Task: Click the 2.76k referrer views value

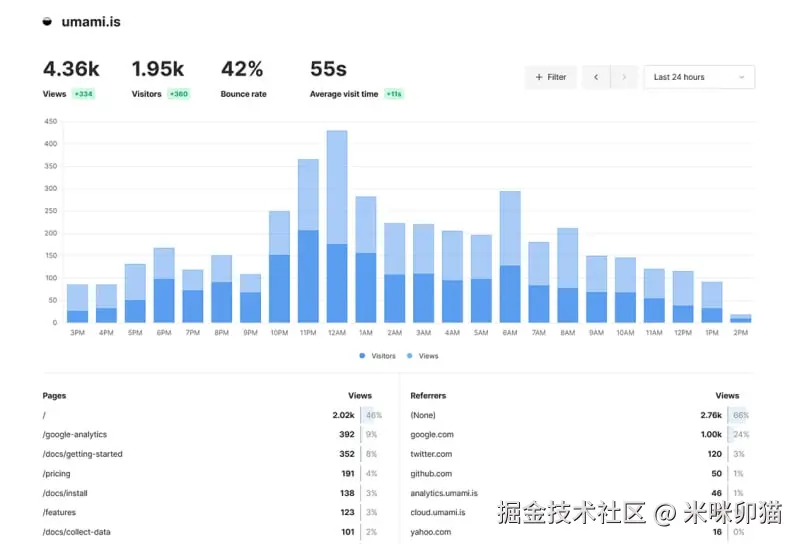Action: coord(711,415)
